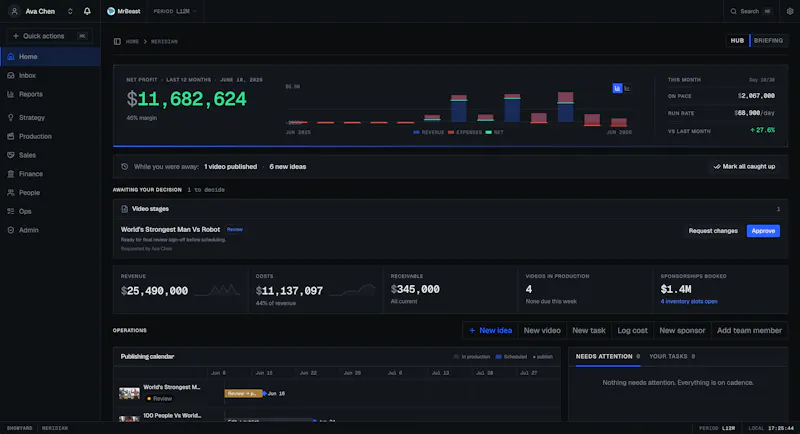Open the 100 People Vs World... calendar row
Image resolution: width=800 pixels, height=434 pixels.
pyautogui.click(x=337, y=417)
